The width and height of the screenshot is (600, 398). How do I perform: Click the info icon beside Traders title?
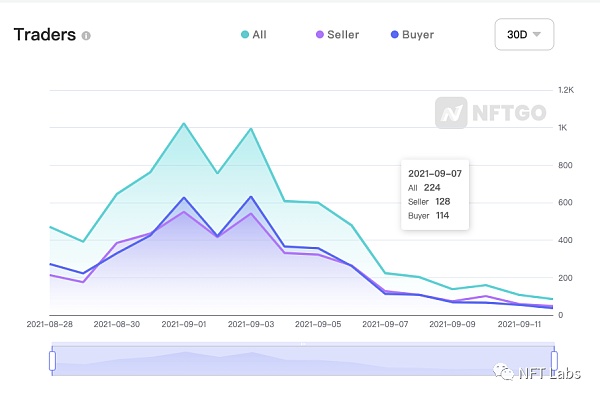(x=86, y=36)
